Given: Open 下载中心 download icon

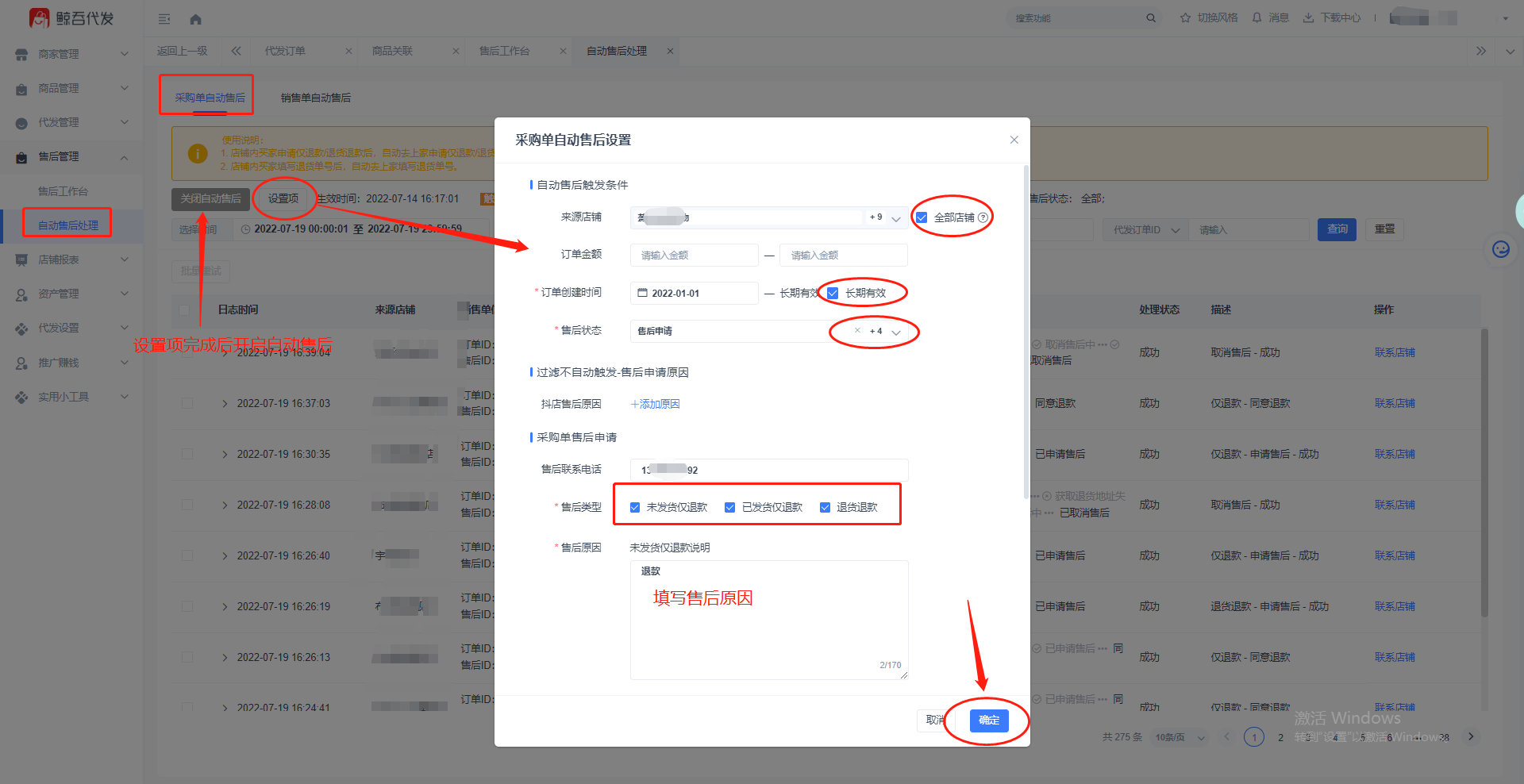Looking at the screenshot, I should [x=1308, y=17].
